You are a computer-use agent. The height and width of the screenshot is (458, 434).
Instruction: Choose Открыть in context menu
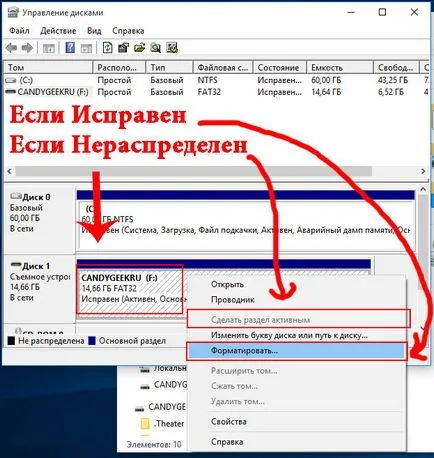[227, 284]
